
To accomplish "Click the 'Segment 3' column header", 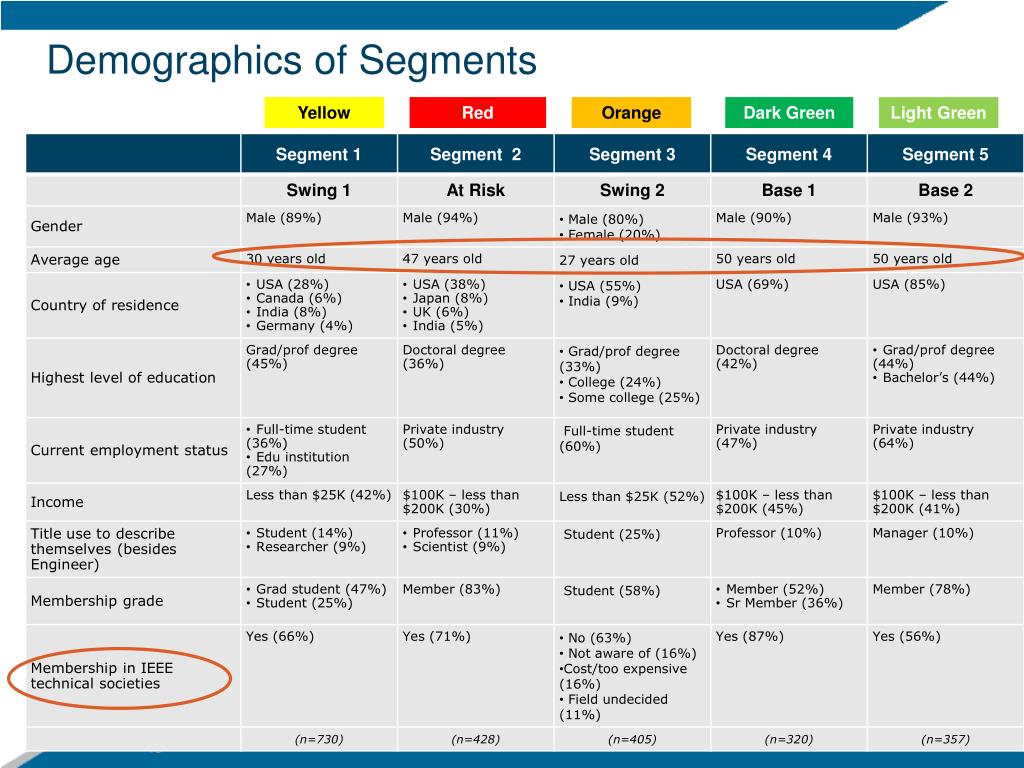I will click(632, 154).
